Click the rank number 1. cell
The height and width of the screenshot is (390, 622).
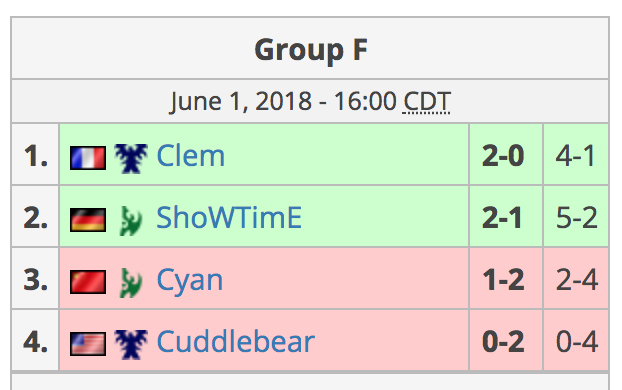pos(35,154)
